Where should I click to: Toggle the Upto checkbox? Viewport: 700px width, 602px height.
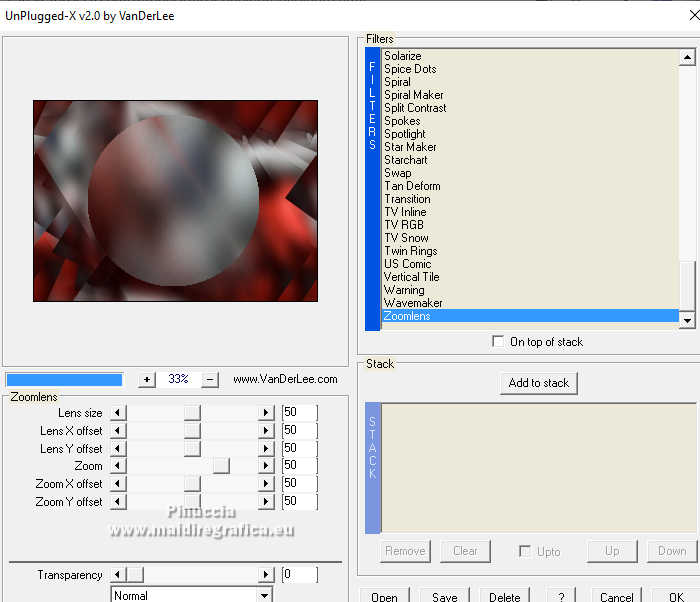click(525, 551)
